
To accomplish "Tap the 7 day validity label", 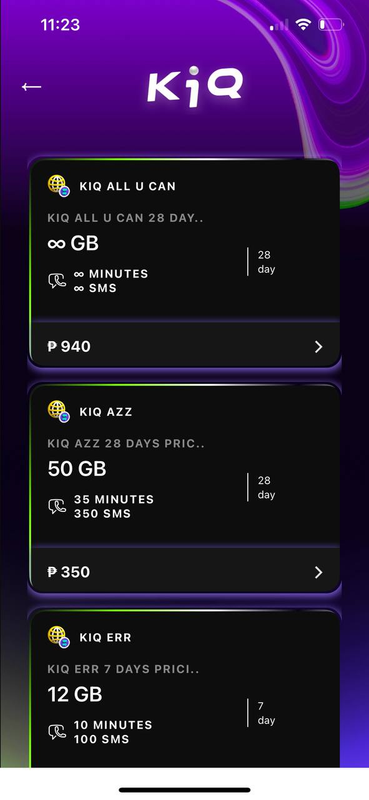I will 266,713.
